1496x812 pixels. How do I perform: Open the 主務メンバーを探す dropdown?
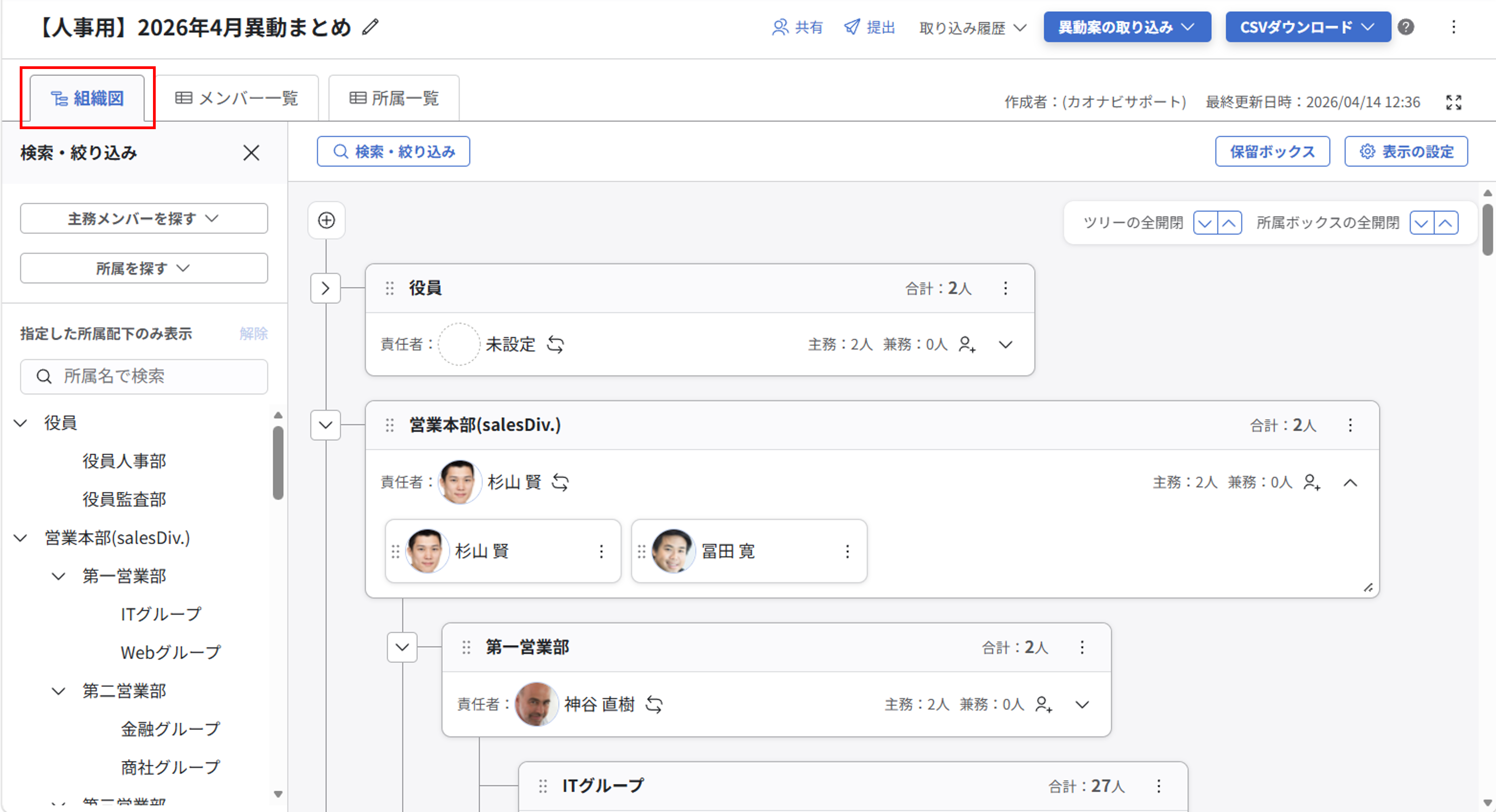click(x=144, y=218)
